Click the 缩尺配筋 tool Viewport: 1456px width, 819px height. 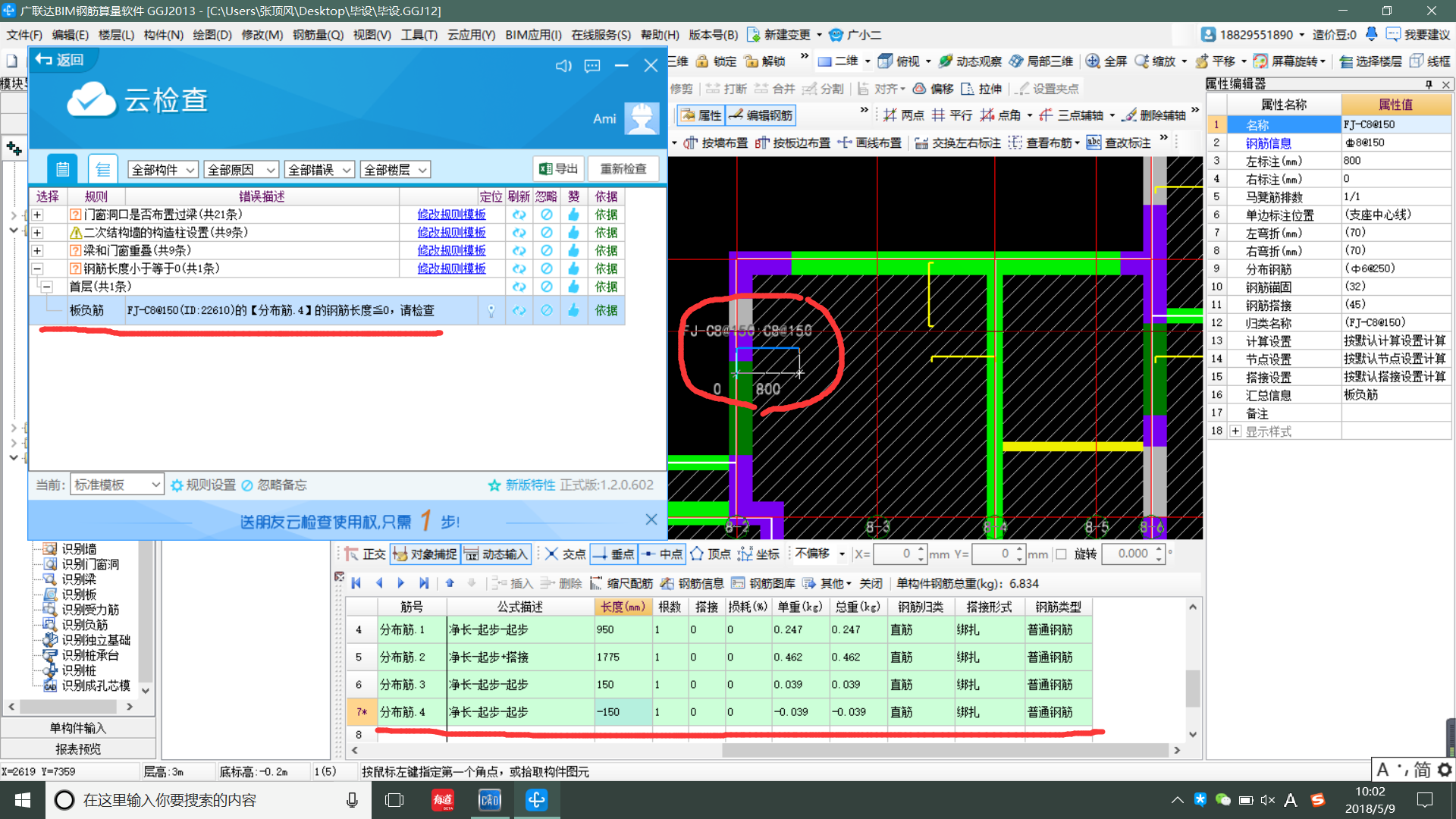[x=621, y=583]
